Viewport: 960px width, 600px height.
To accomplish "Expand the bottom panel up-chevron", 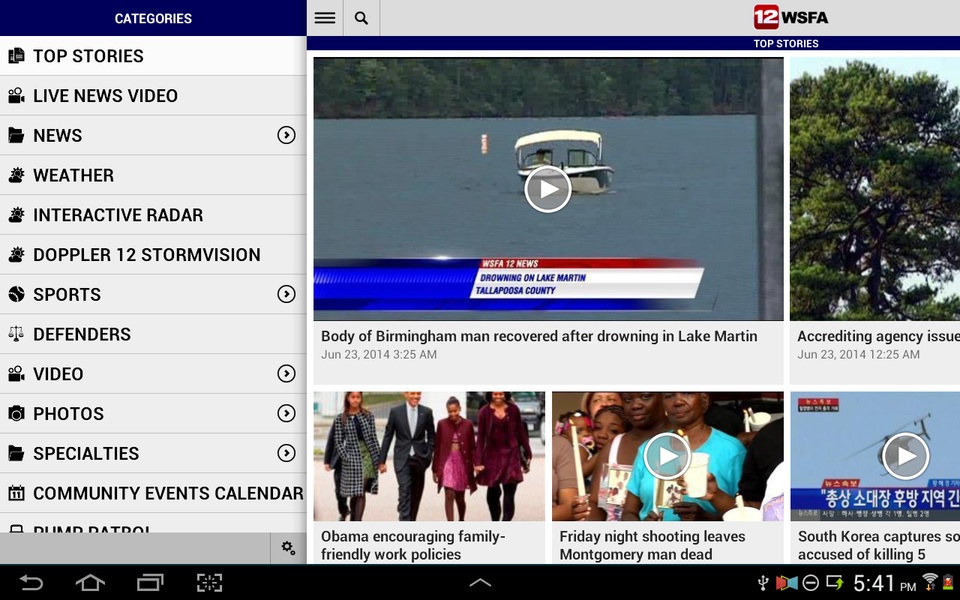I will pyautogui.click(x=480, y=583).
